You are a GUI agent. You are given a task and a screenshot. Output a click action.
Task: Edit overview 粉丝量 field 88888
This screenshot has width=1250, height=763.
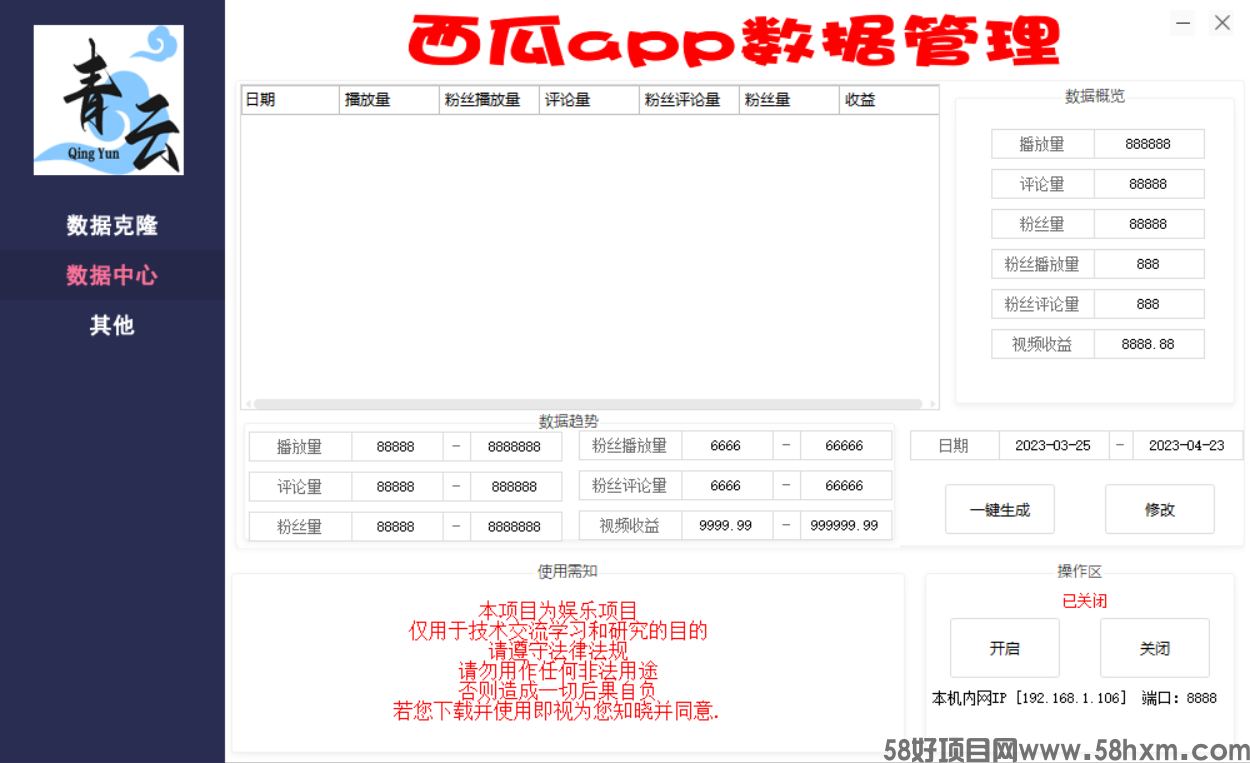pyautogui.click(x=1148, y=224)
